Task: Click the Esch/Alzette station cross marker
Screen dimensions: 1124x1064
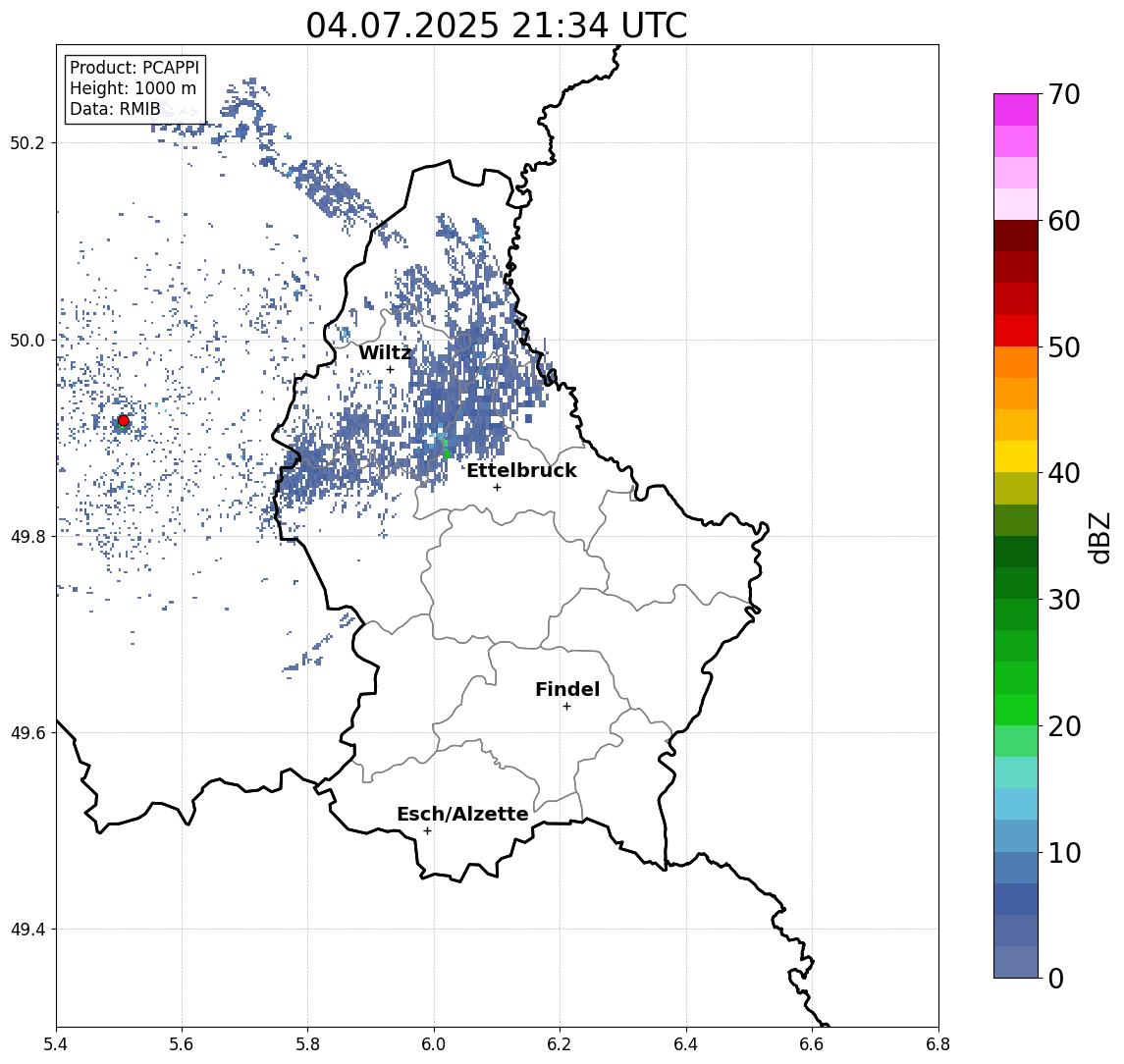Action: click(427, 831)
